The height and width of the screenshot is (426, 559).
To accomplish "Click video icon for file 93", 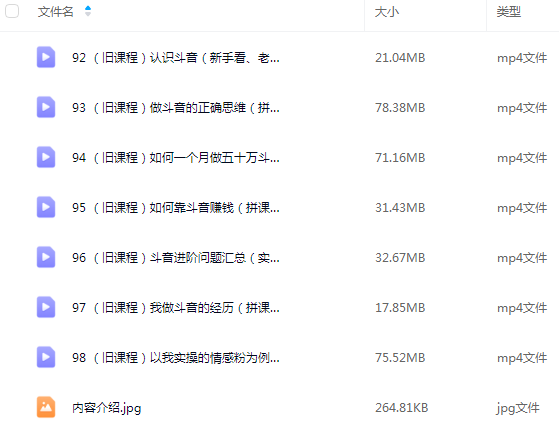I will click(x=46, y=107).
